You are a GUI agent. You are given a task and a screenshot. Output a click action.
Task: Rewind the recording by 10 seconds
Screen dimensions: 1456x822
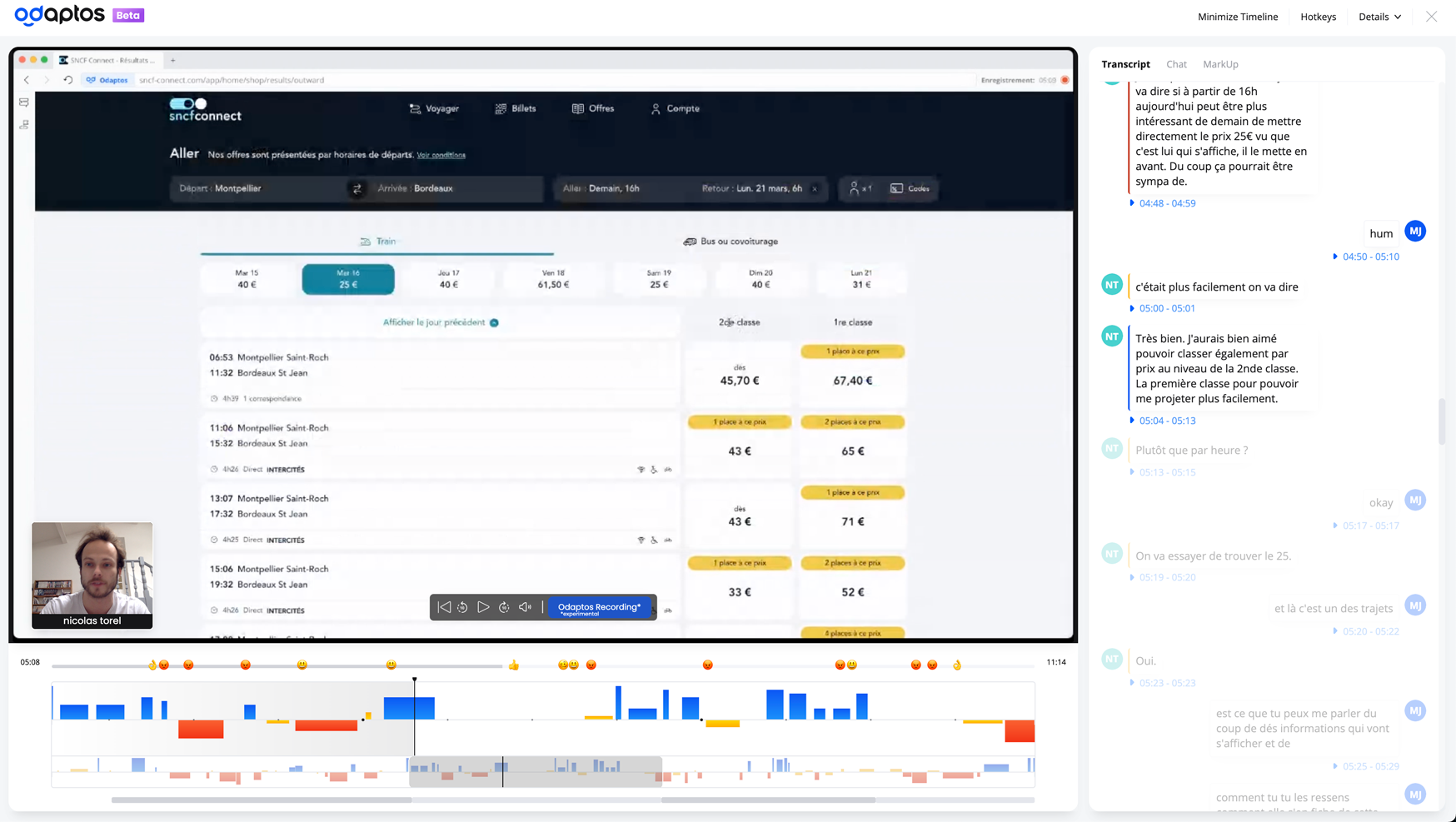pyautogui.click(x=463, y=607)
